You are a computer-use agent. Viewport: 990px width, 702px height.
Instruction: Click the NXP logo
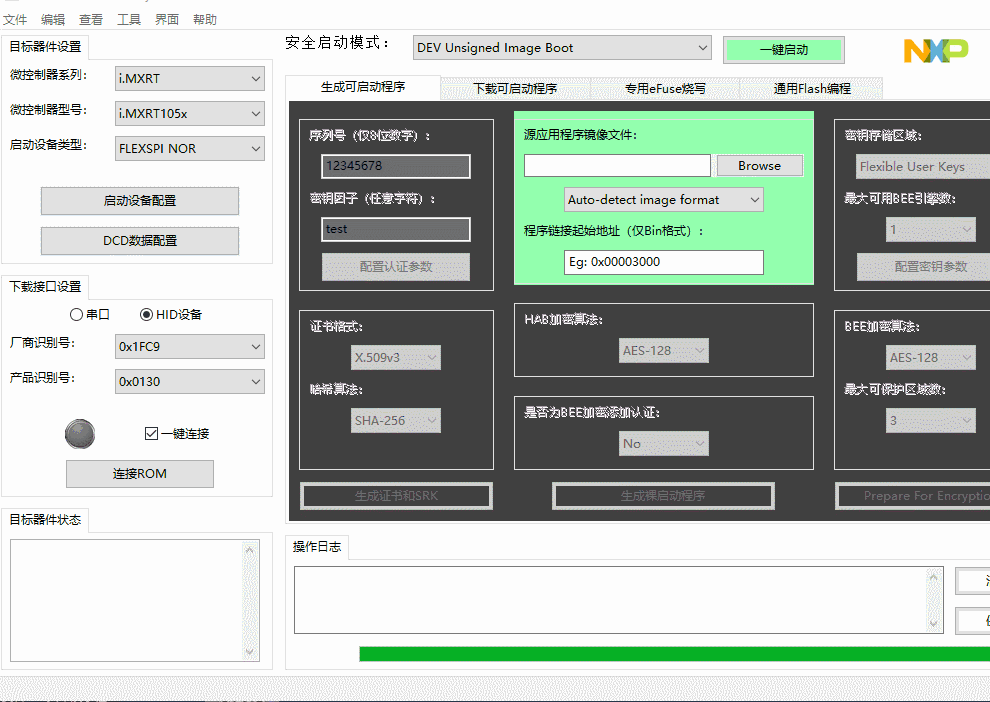936,51
